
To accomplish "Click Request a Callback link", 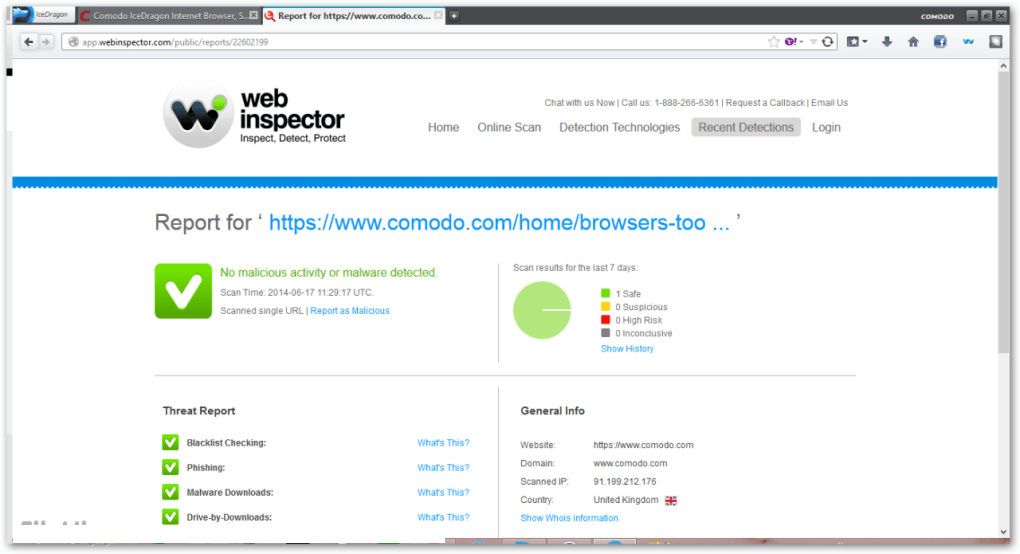I will pyautogui.click(x=765, y=103).
